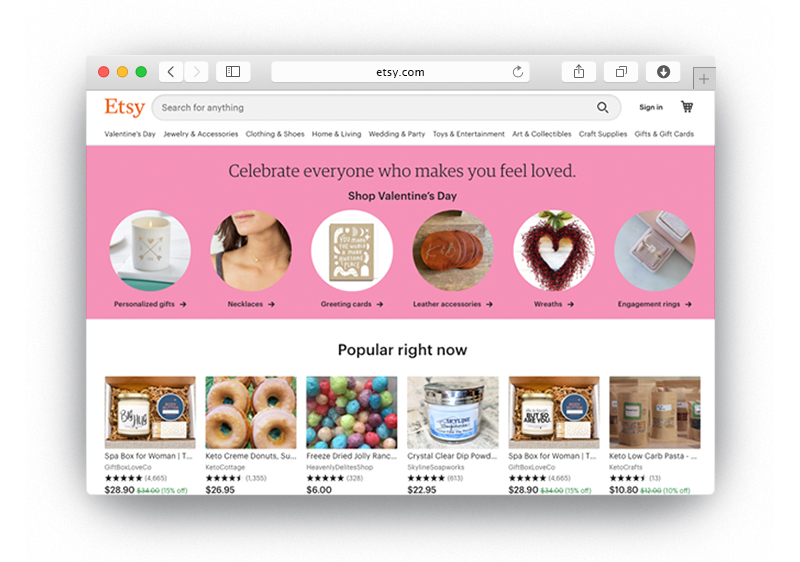The image size is (800, 562).
Task: Click the etsy.com address bar
Action: [400, 72]
